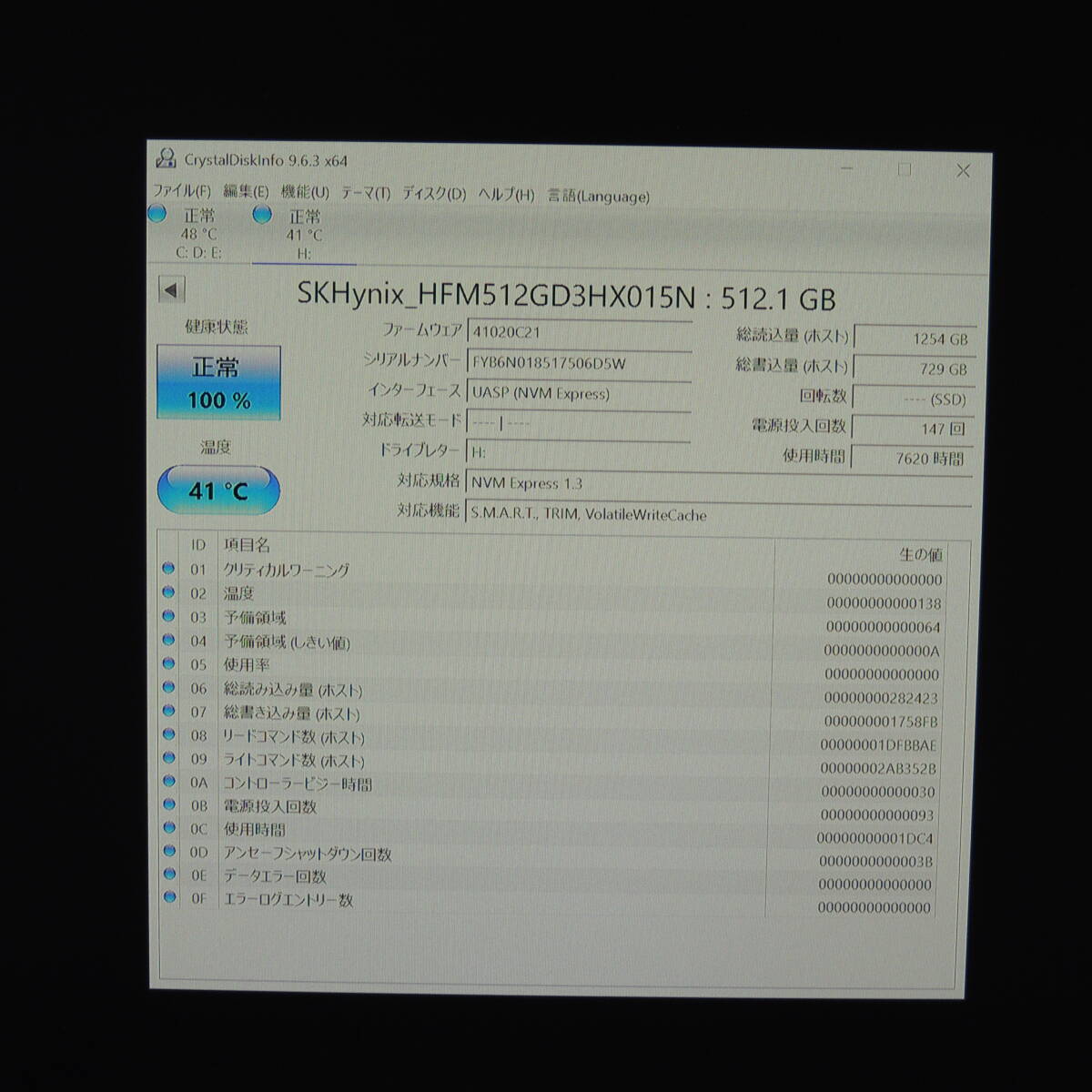Click the NVM Express 1.3 standard field
This screenshot has width=1092, height=1092.
[x=719, y=483]
